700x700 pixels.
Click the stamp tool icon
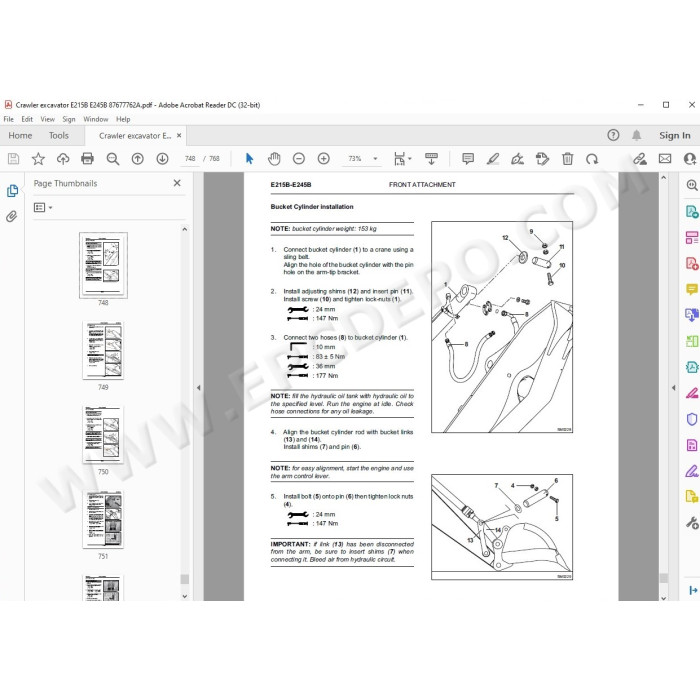(x=542, y=158)
